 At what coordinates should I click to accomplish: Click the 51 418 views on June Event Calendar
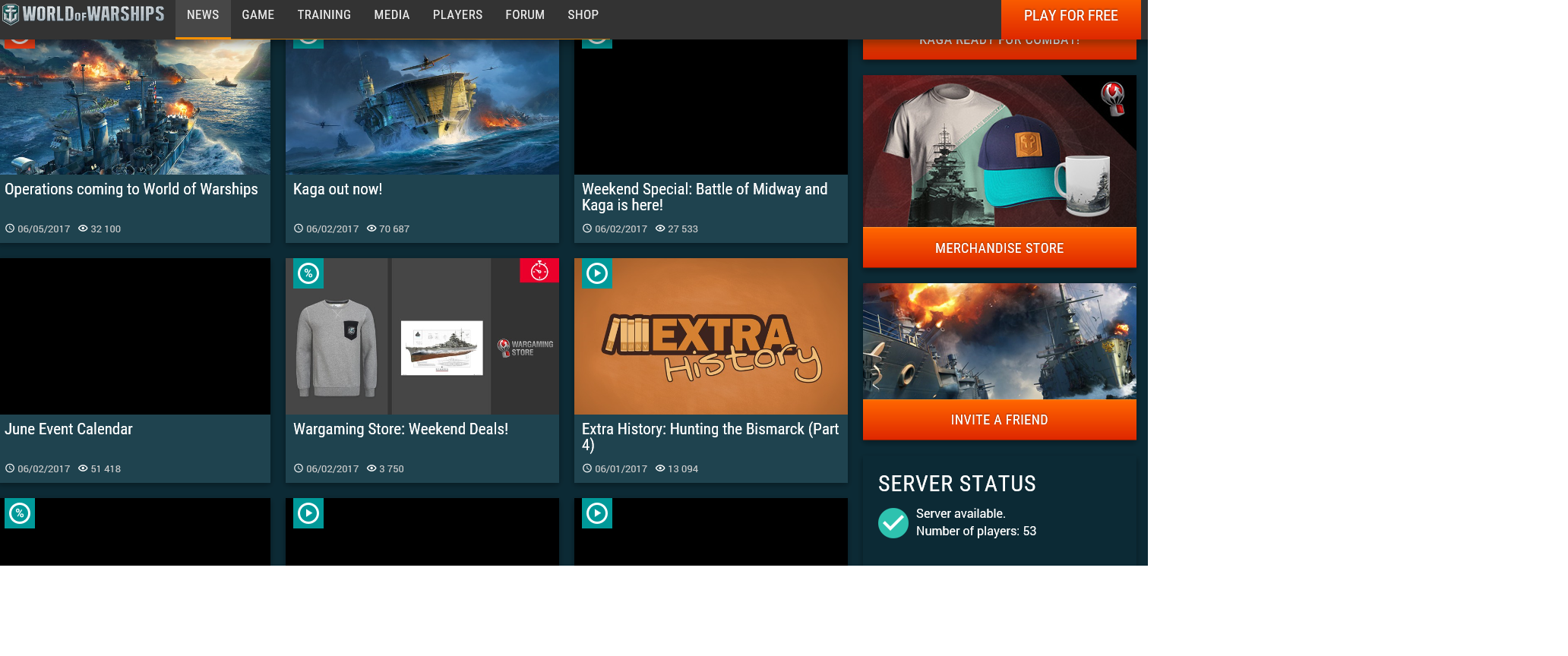pos(106,468)
